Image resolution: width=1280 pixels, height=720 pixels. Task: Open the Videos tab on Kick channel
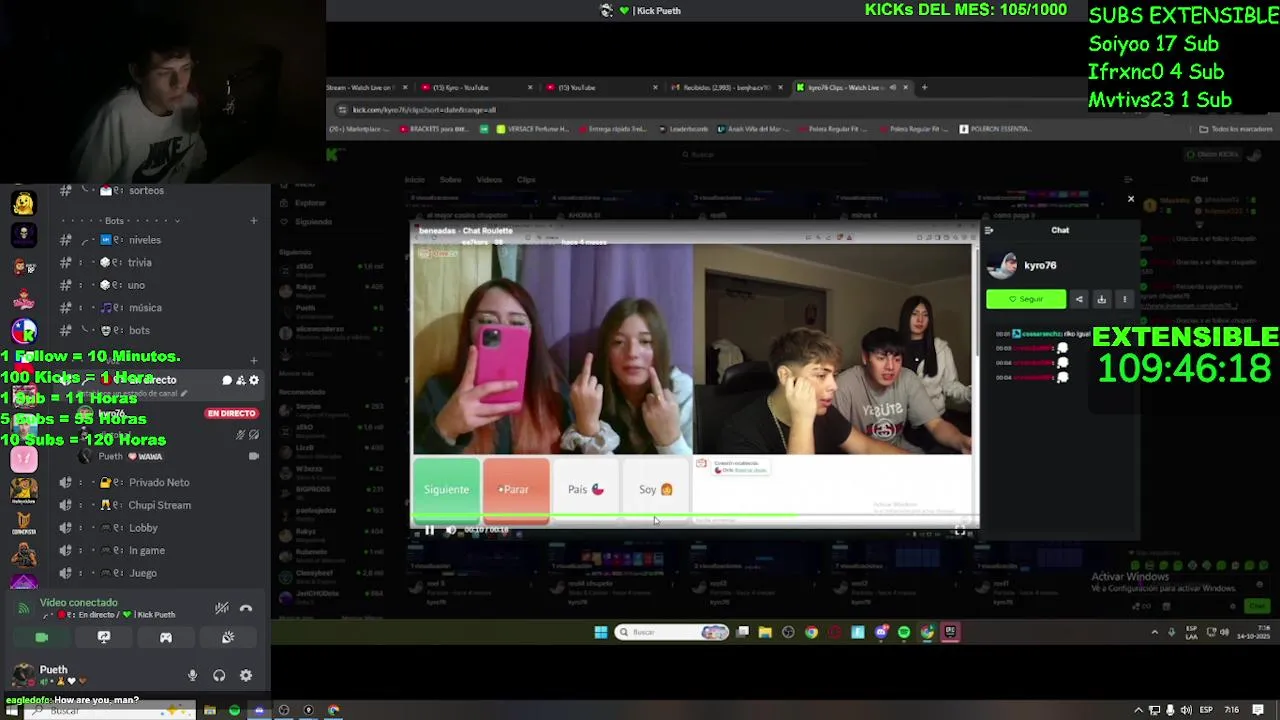click(489, 180)
